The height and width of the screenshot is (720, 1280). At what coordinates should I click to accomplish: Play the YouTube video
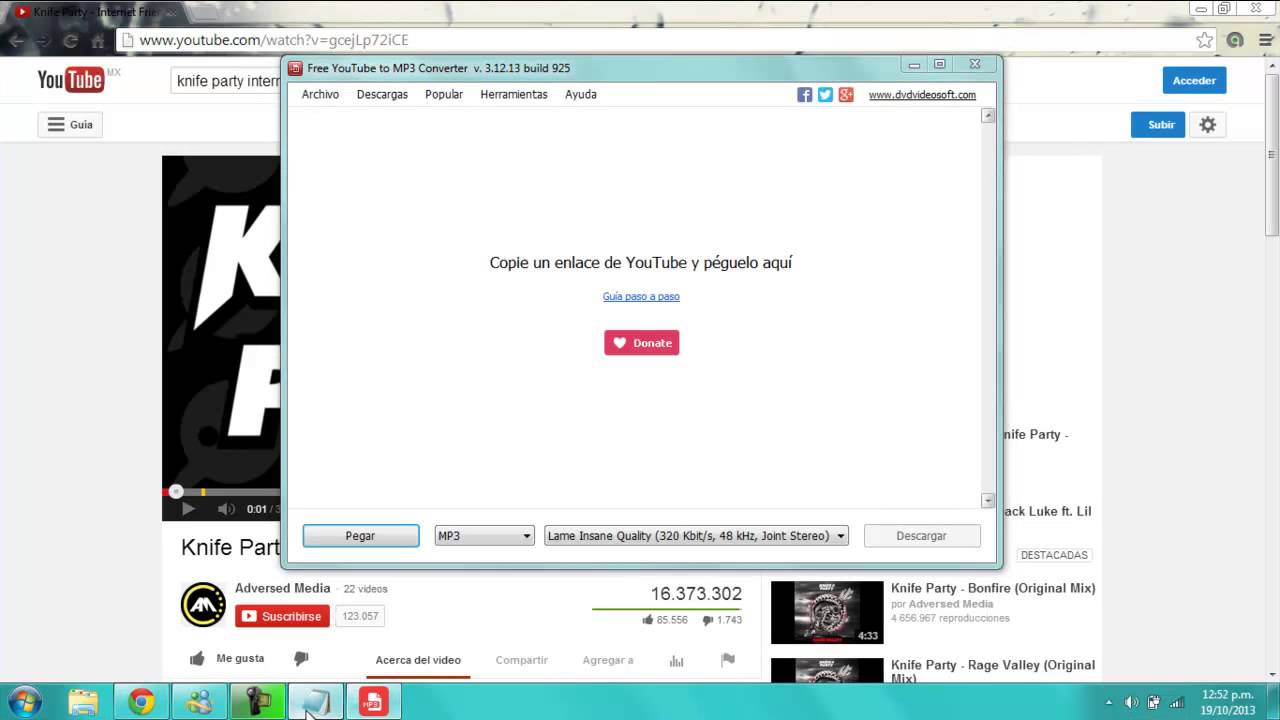(188, 509)
